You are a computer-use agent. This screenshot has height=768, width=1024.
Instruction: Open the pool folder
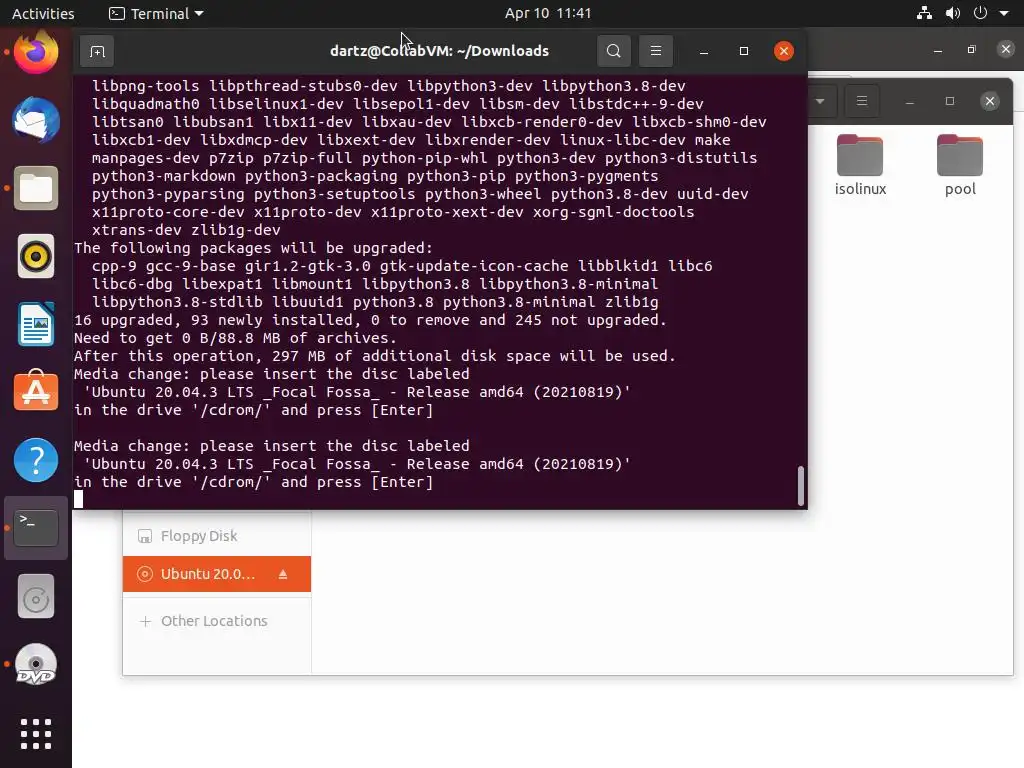tap(960, 165)
